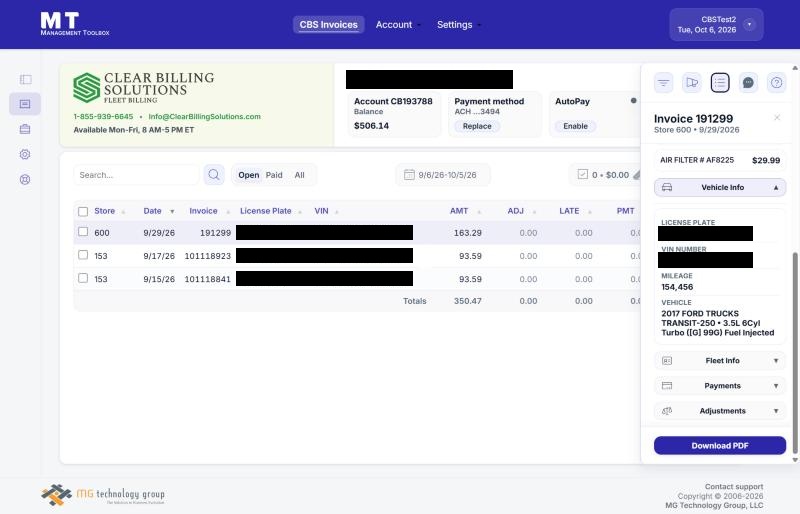Image resolution: width=800 pixels, height=514 pixels.
Task: Sort by the LATE column header
Action: 575,211
